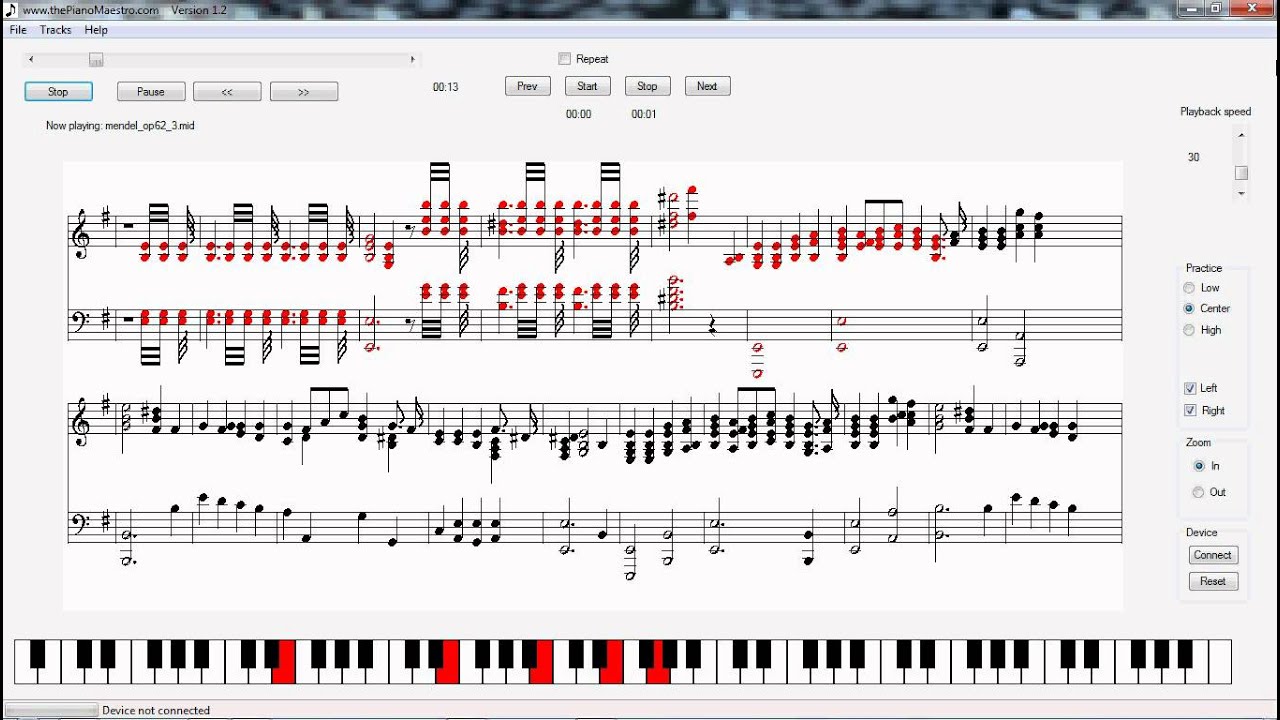1280x720 pixels.
Task: Click the 'Device not connected' status text
Action: click(156, 711)
